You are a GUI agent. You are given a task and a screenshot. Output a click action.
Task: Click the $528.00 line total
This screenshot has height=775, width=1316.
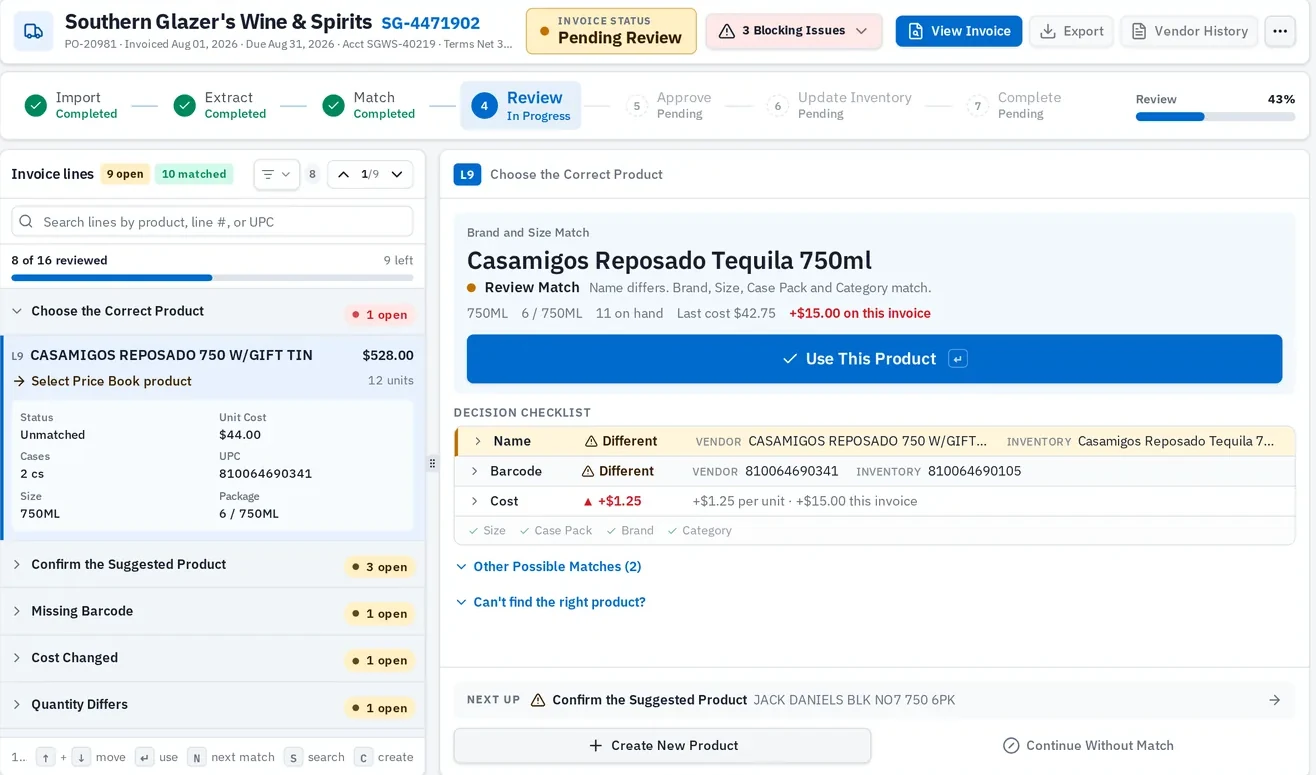tap(388, 355)
